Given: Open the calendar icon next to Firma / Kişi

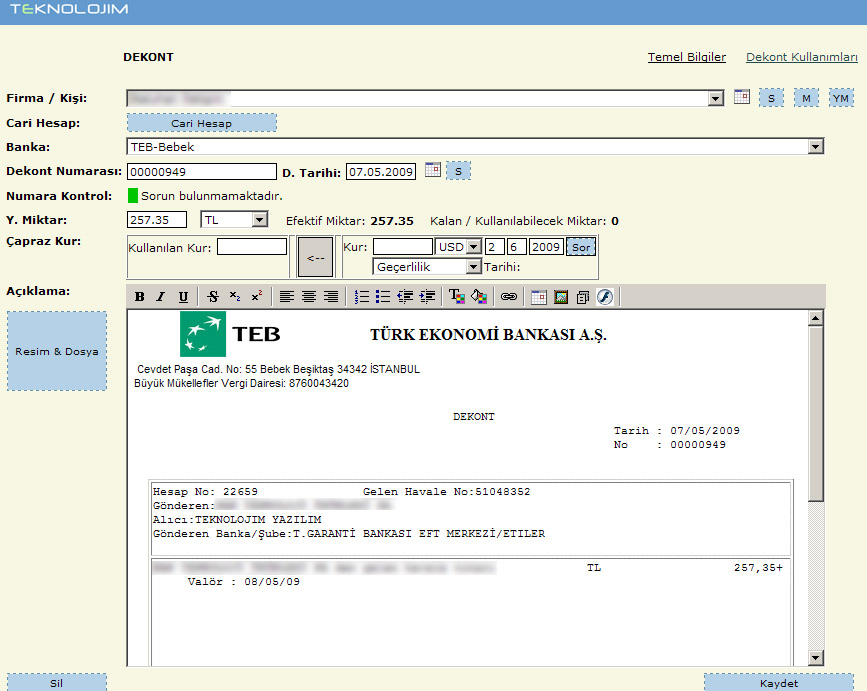Looking at the screenshot, I should coord(742,97).
